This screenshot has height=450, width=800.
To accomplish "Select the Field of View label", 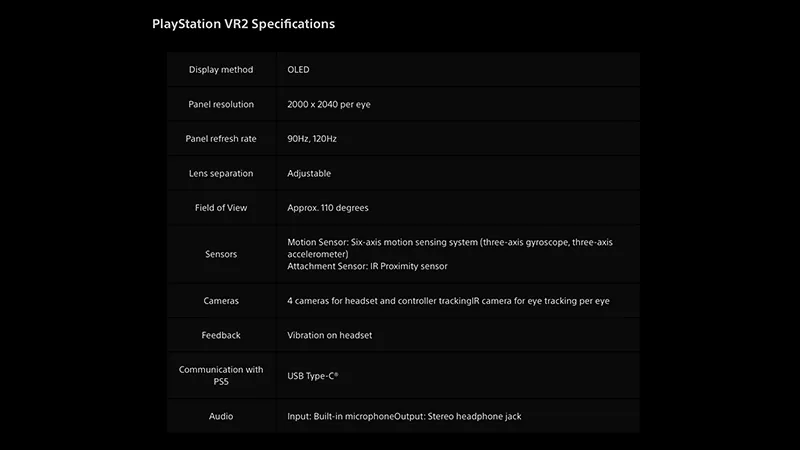I will (221, 208).
